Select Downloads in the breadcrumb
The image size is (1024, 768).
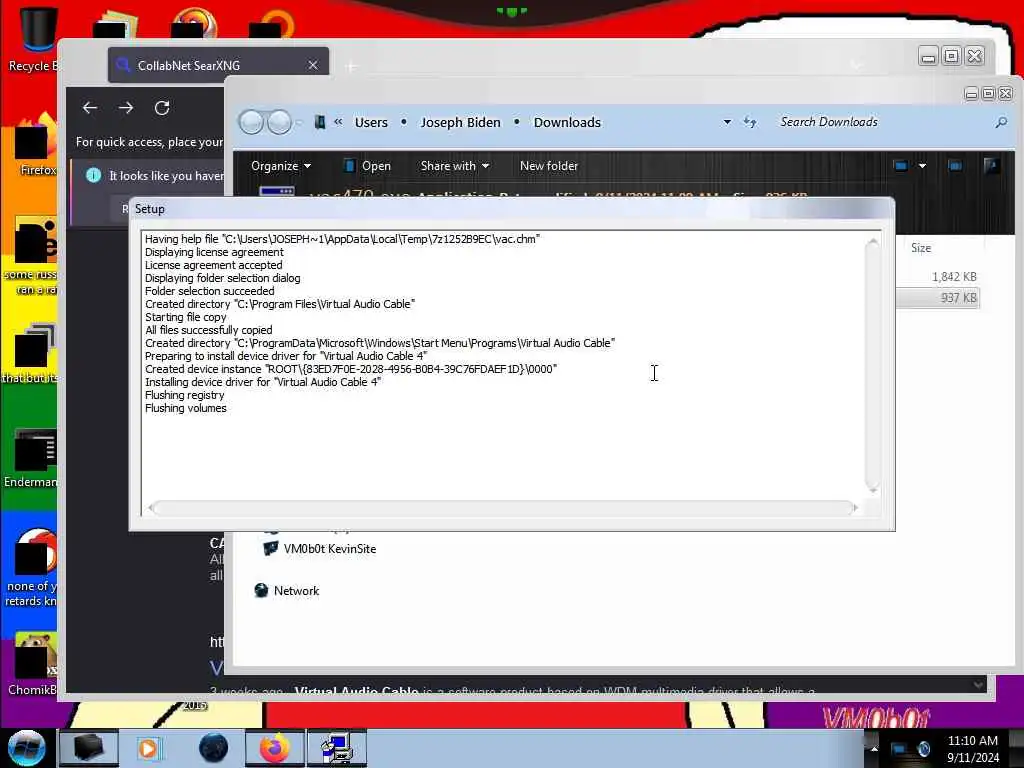(x=567, y=122)
